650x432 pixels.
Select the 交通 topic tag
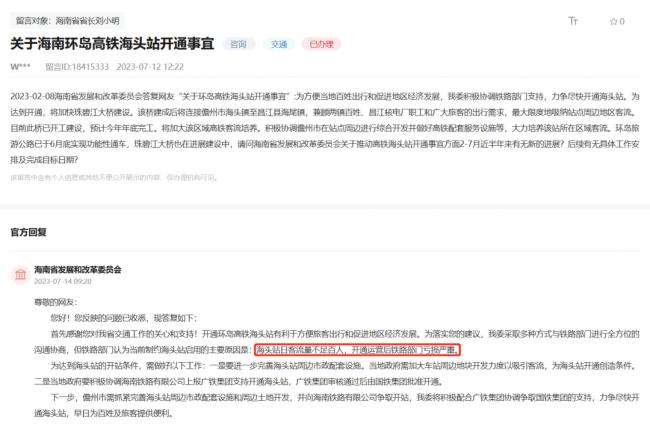(x=279, y=44)
